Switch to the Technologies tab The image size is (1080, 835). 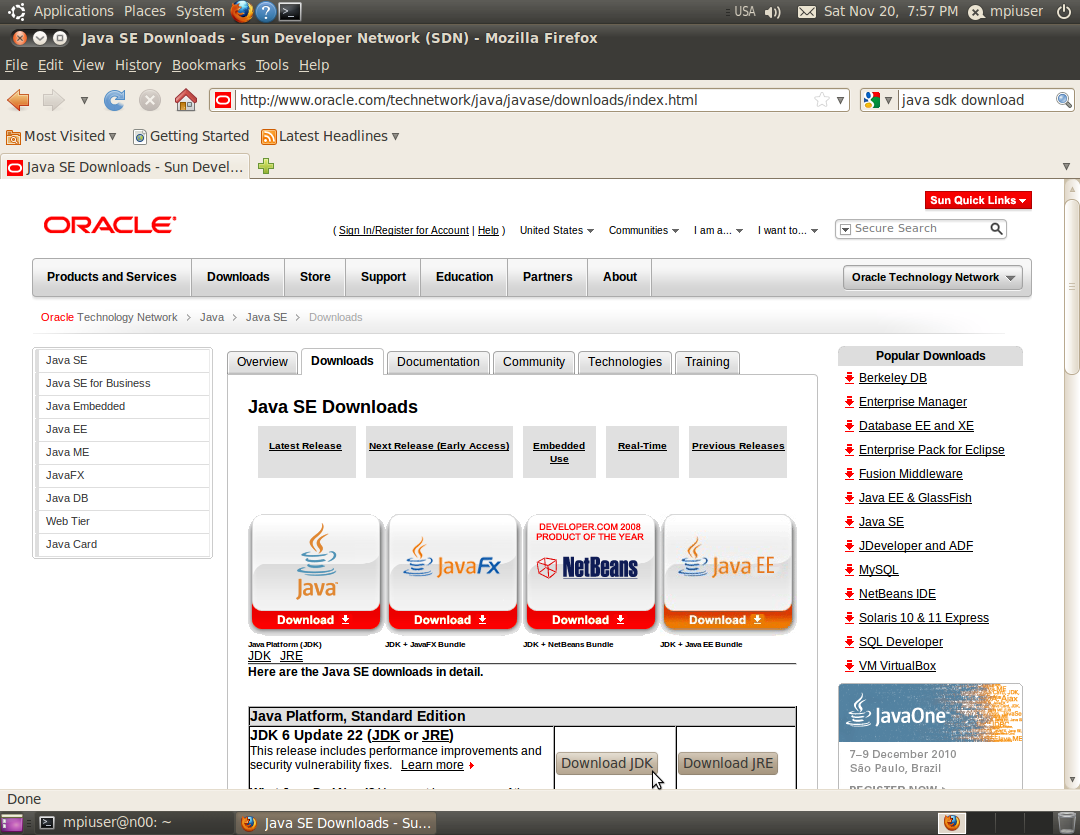625,362
